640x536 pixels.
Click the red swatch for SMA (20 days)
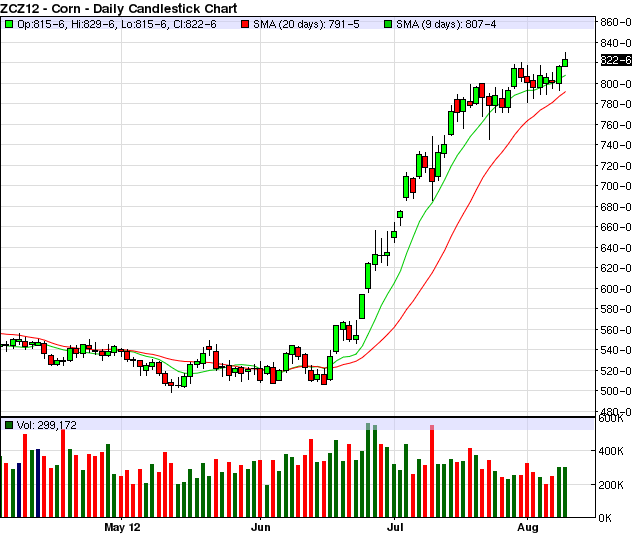click(245, 24)
